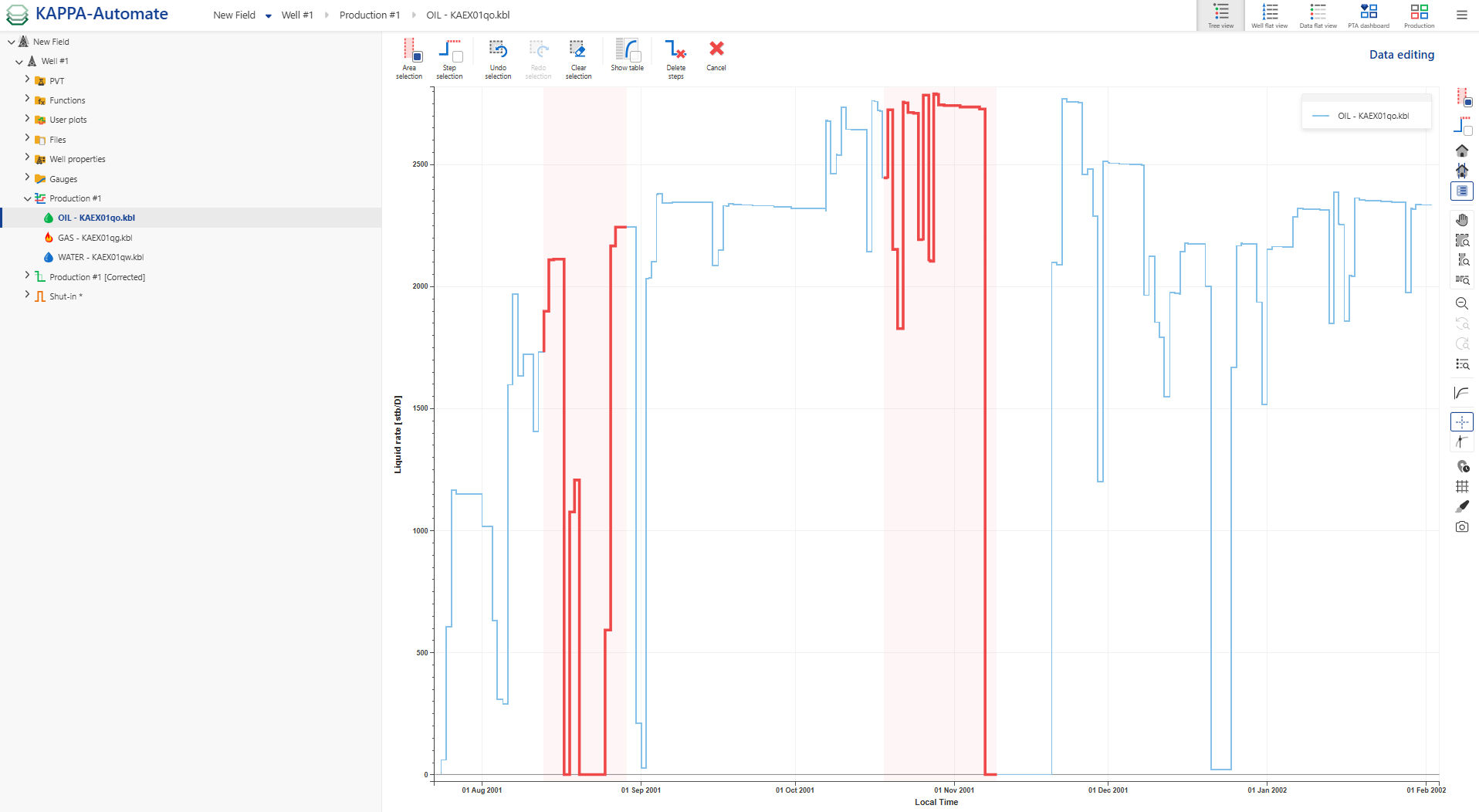
Task: Enable the Step selection checkbox
Action: coord(459,56)
